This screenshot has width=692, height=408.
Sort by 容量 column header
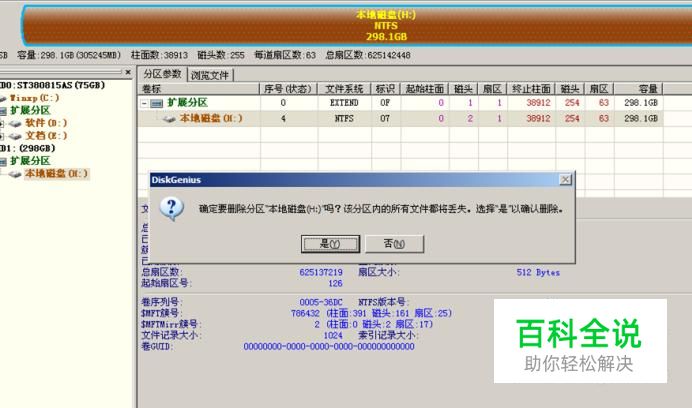point(638,89)
